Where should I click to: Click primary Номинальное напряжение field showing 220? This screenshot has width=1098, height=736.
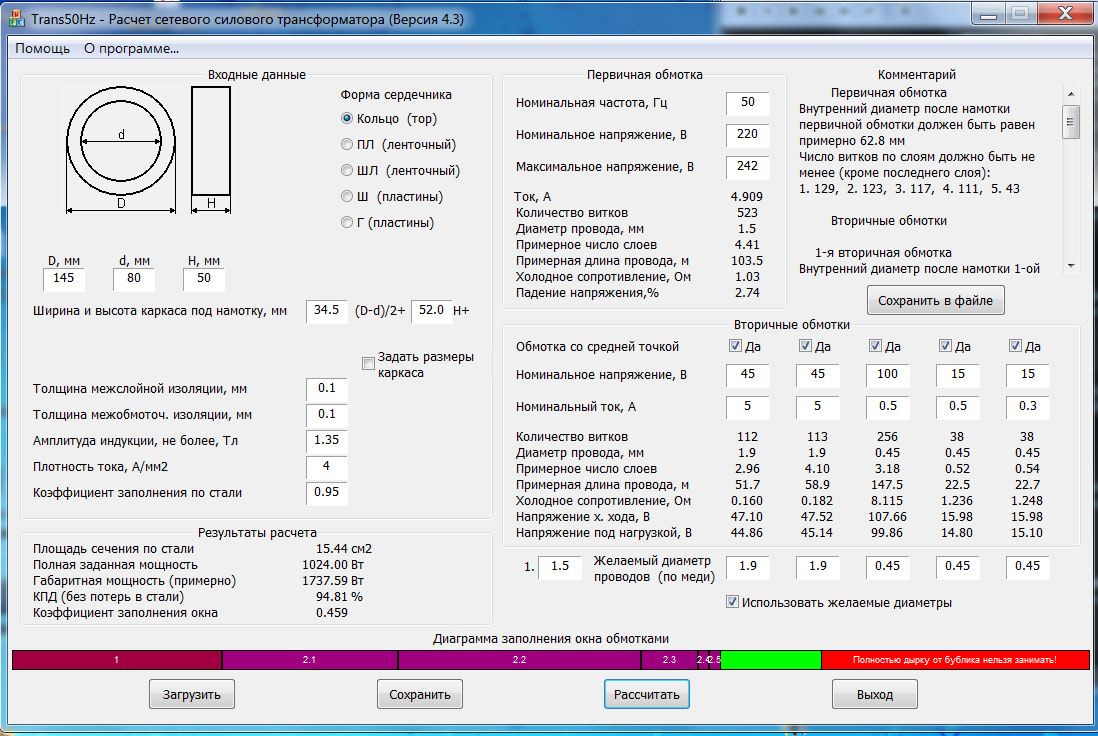point(747,134)
